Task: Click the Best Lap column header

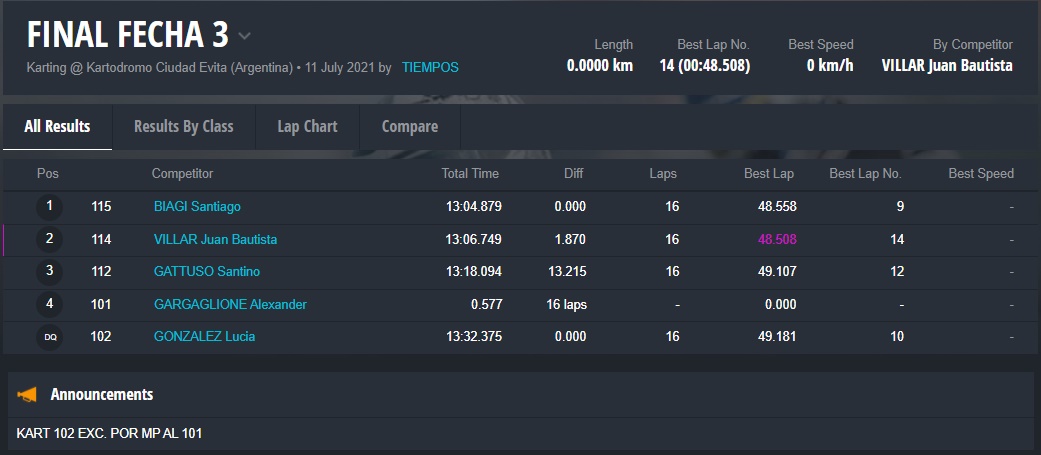Action: click(x=769, y=174)
